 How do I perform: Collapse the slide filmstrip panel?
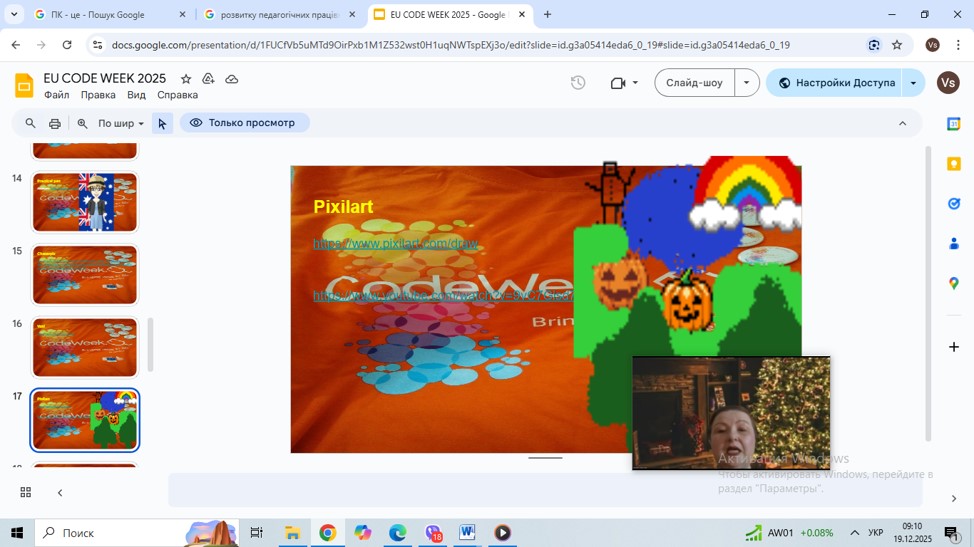(60, 493)
